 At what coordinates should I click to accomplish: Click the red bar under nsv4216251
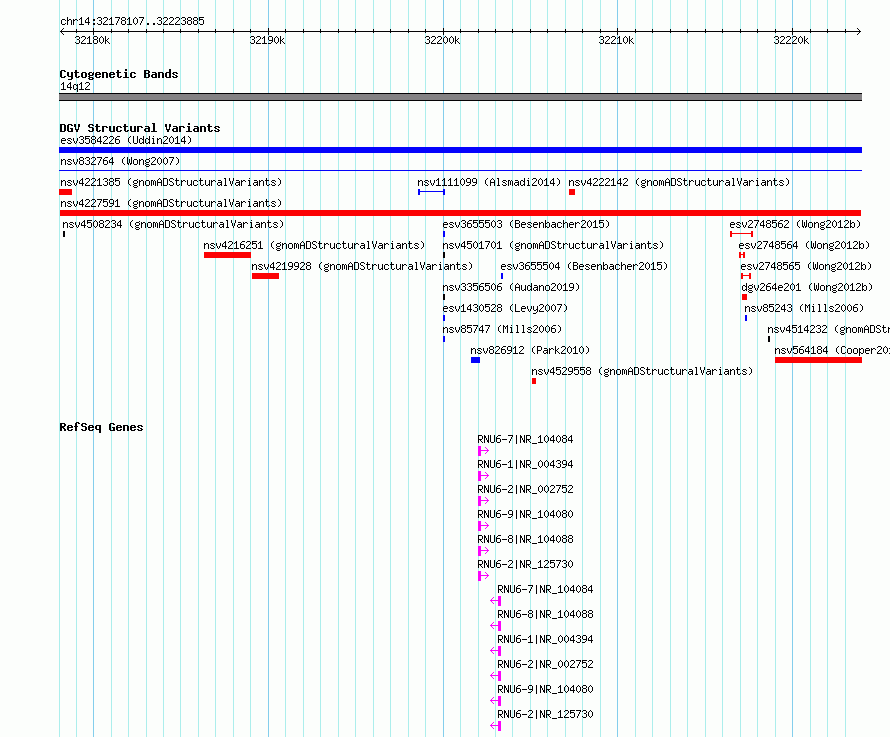227,255
